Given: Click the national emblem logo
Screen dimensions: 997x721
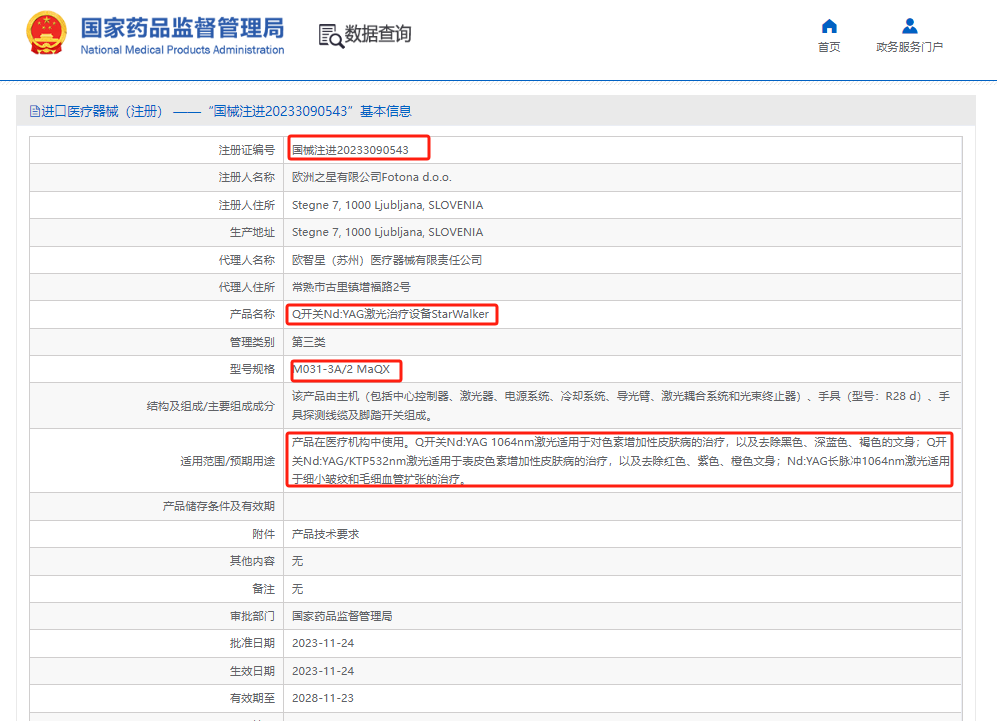Looking at the screenshot, I should 45,35.
